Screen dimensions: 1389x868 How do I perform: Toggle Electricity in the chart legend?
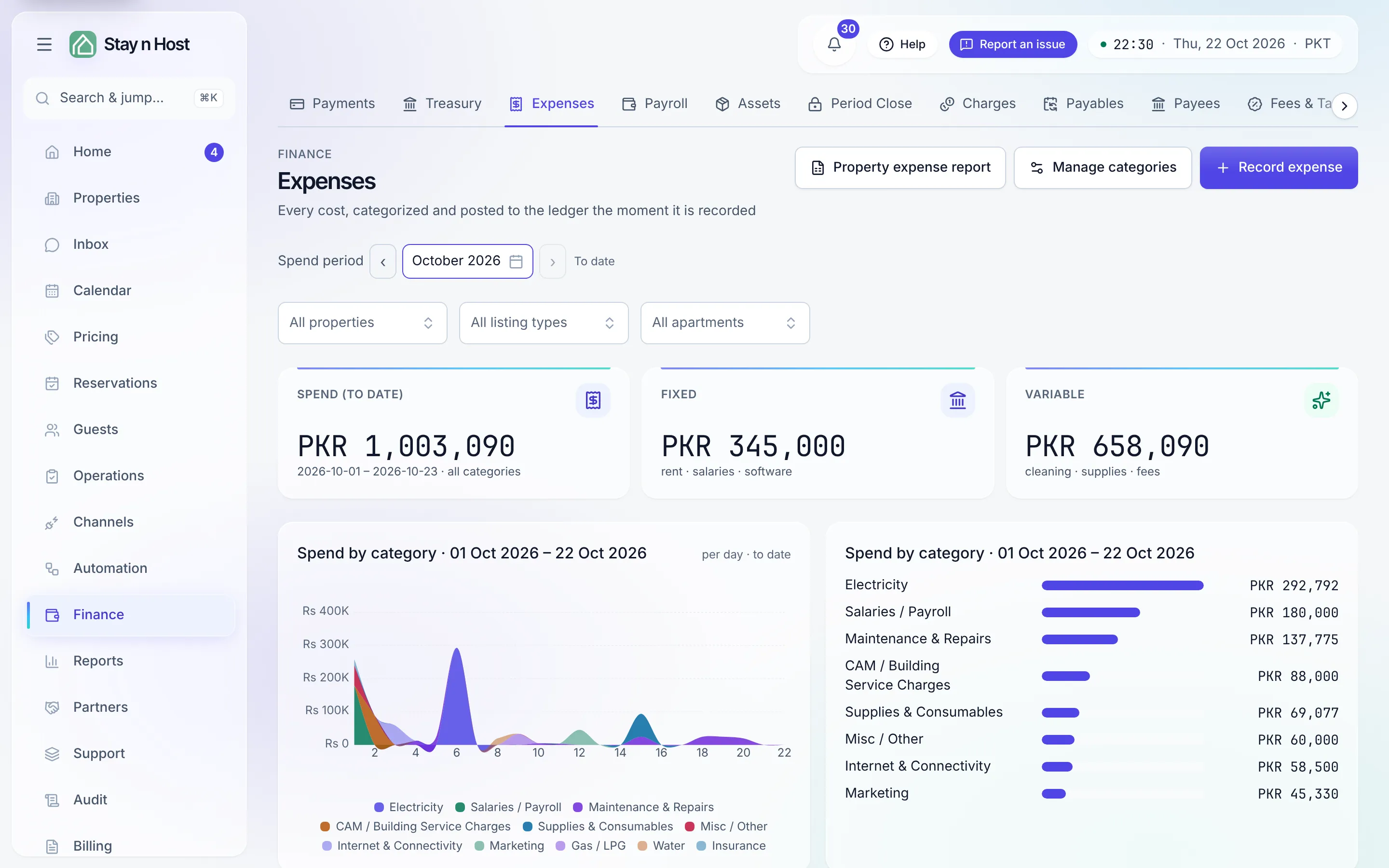(409, 807)
